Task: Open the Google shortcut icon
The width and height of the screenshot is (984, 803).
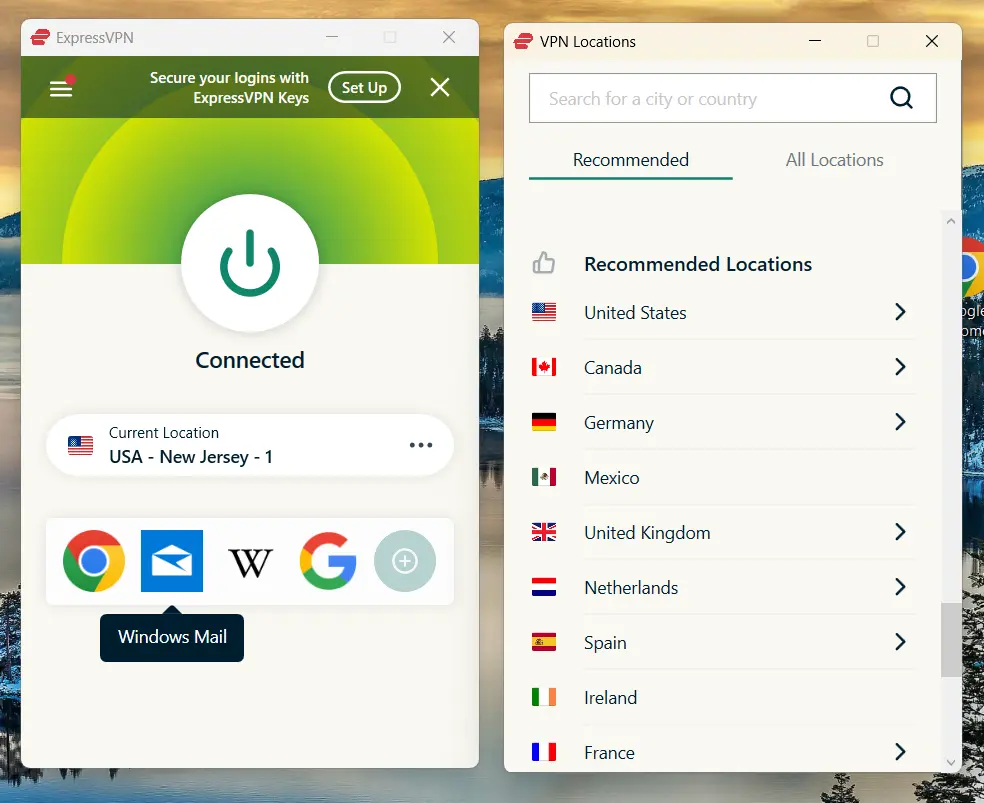Action: pyautogui.click(x=328, y=561)
